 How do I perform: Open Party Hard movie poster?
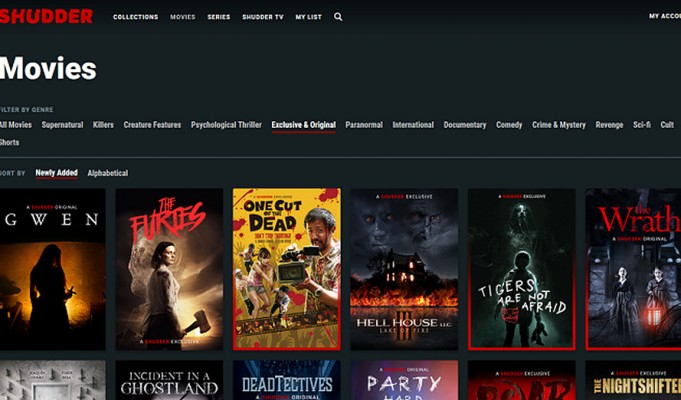pos(404,380)
